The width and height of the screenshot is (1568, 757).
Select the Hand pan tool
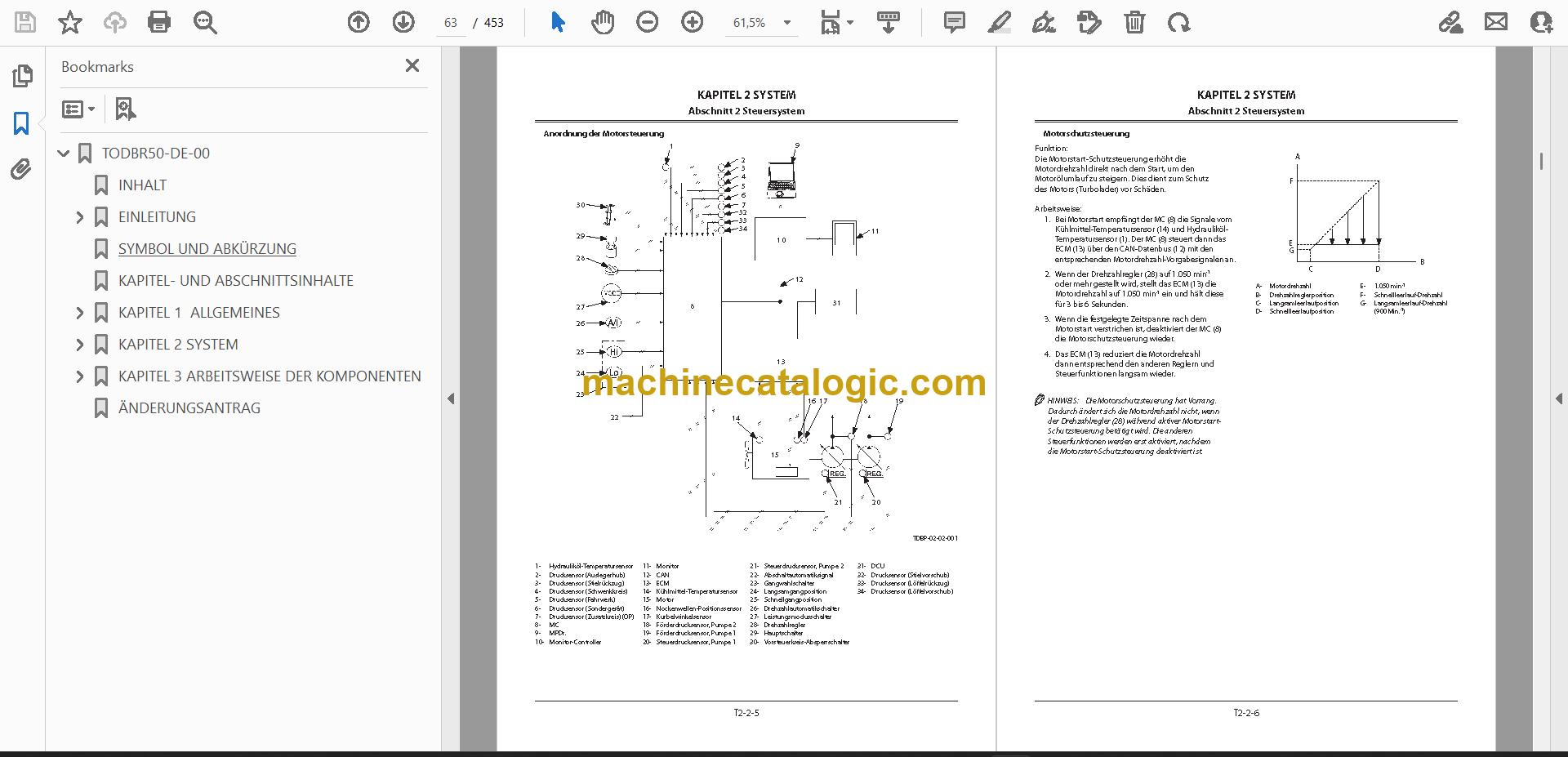603,23
